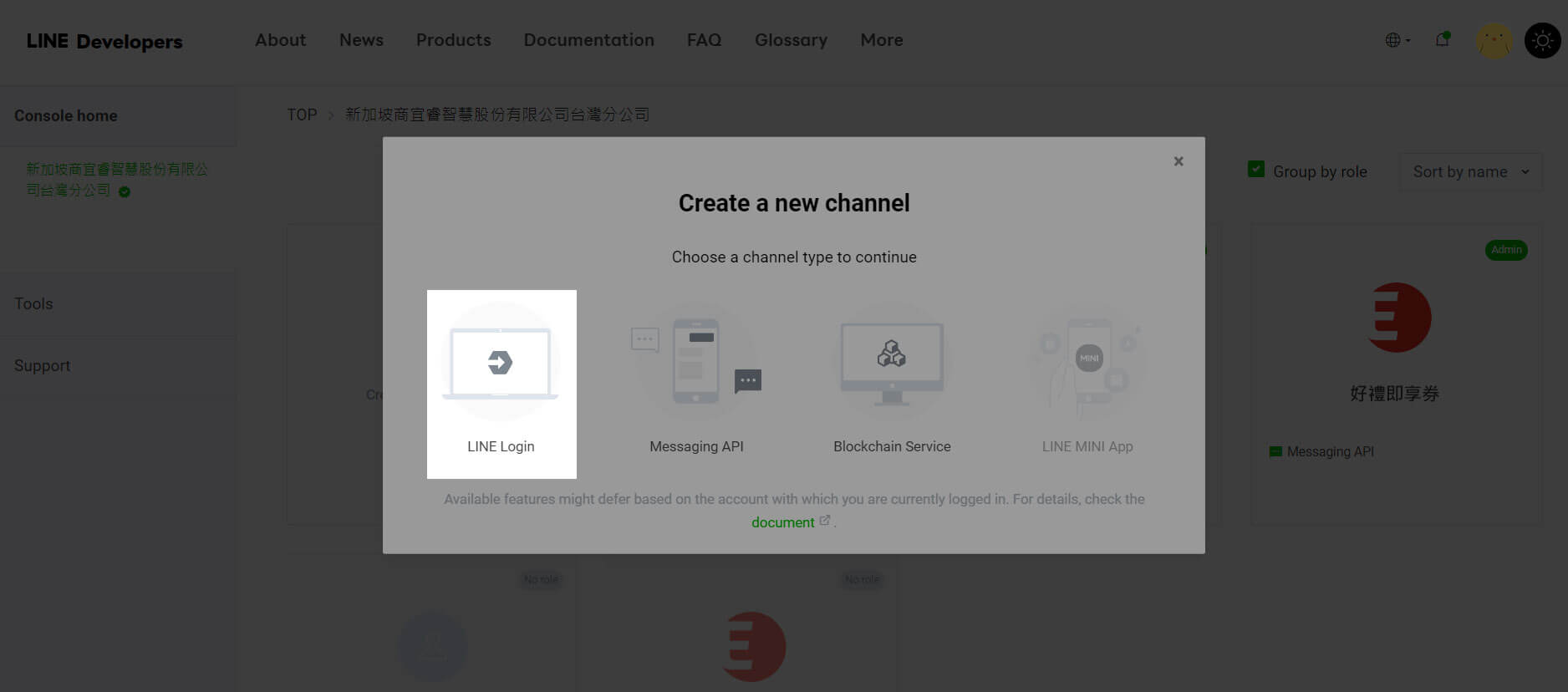Open the red E logo channel in bottom row

(x=754, y=646)
